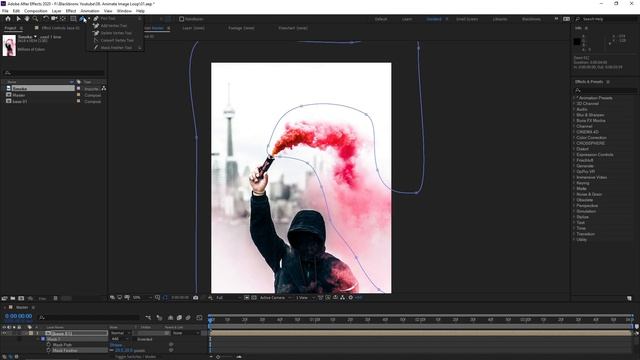Select the Selection arrow tool
Viewport: 640px width, 360px height.
18,19
